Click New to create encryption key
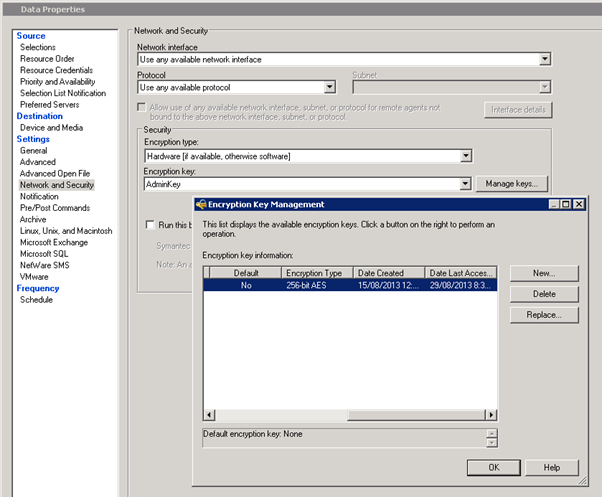The width and height of the screenshot is (602, 497). tap(543, 273)
